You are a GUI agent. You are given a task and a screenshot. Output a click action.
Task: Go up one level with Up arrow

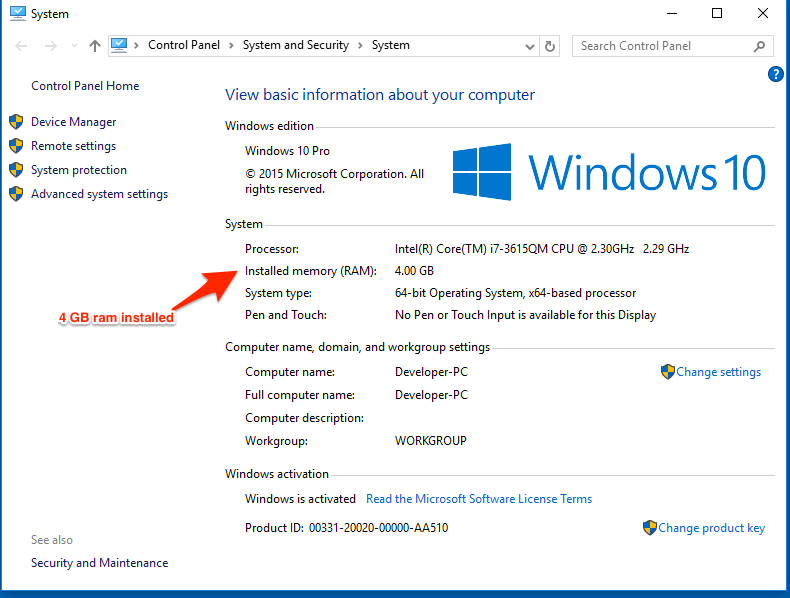click(95, 46)
